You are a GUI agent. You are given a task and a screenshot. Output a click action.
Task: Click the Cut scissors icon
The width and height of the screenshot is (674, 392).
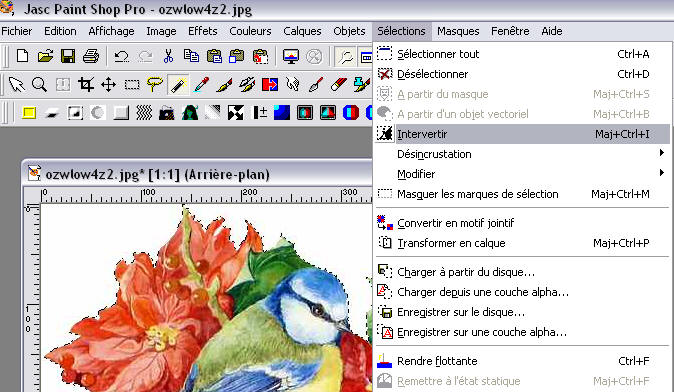168,56
